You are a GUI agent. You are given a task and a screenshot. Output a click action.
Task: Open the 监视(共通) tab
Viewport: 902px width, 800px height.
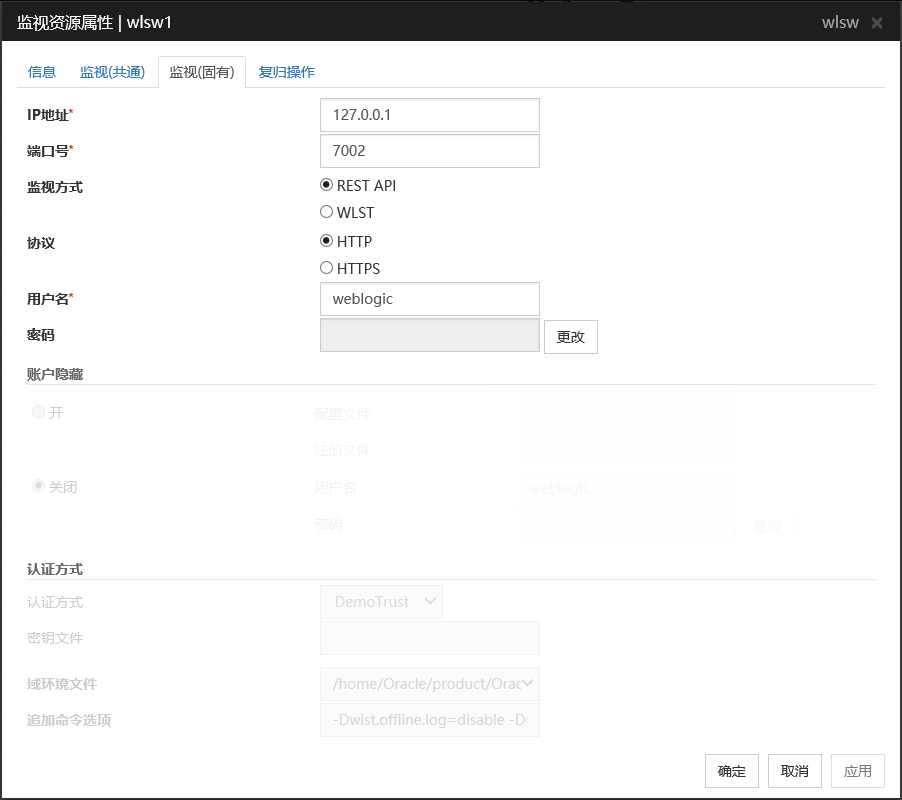click(112, 72)
